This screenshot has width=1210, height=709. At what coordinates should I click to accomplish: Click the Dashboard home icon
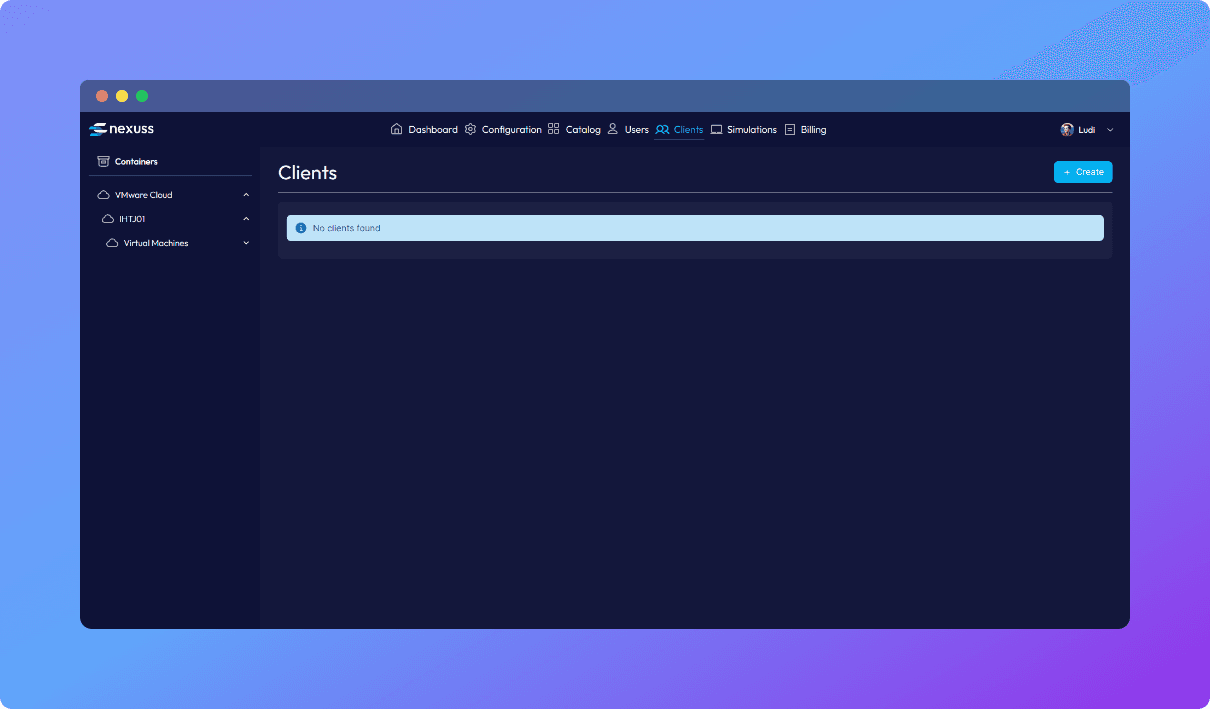point(397,129)
